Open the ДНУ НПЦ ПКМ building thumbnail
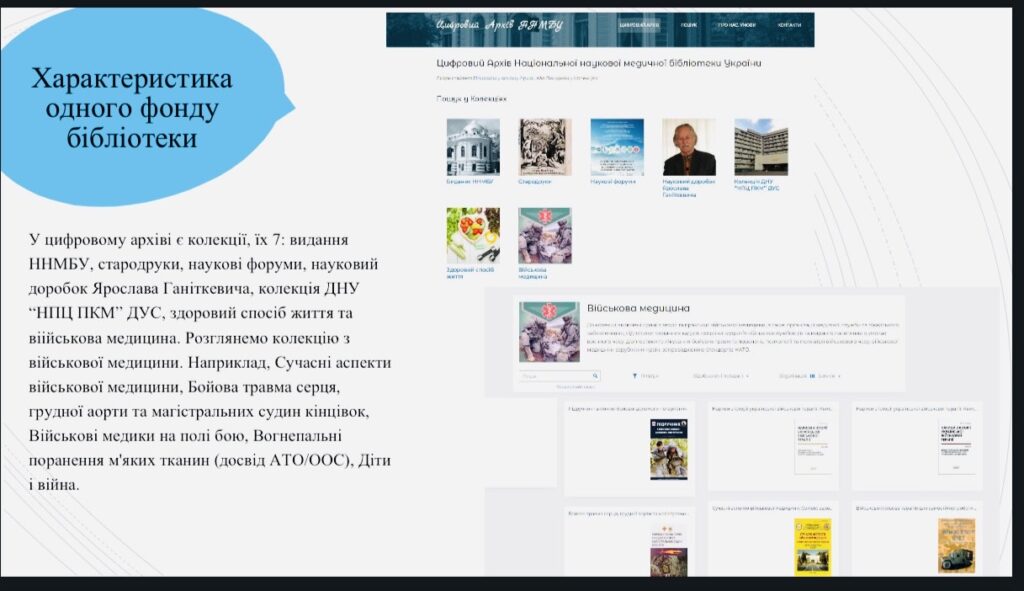 [760, 147]
